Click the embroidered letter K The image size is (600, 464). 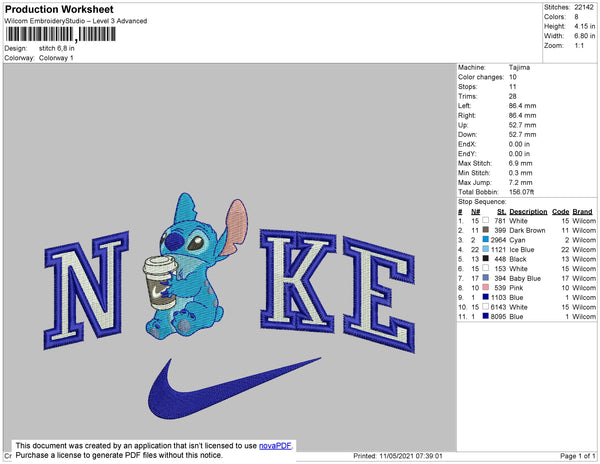coord(297,280)
